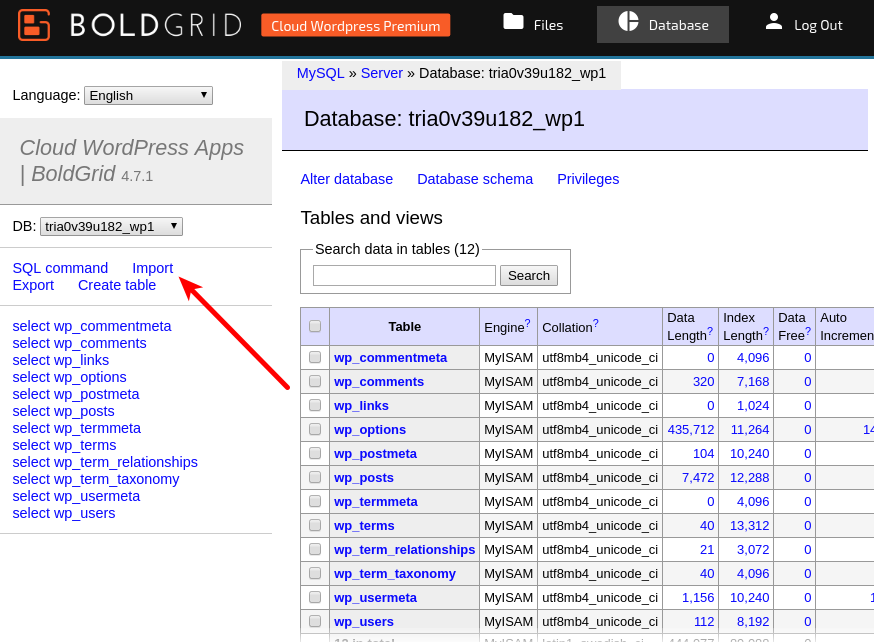Focus the search data in tables field
Screen dimensions: 874x642
404,275
